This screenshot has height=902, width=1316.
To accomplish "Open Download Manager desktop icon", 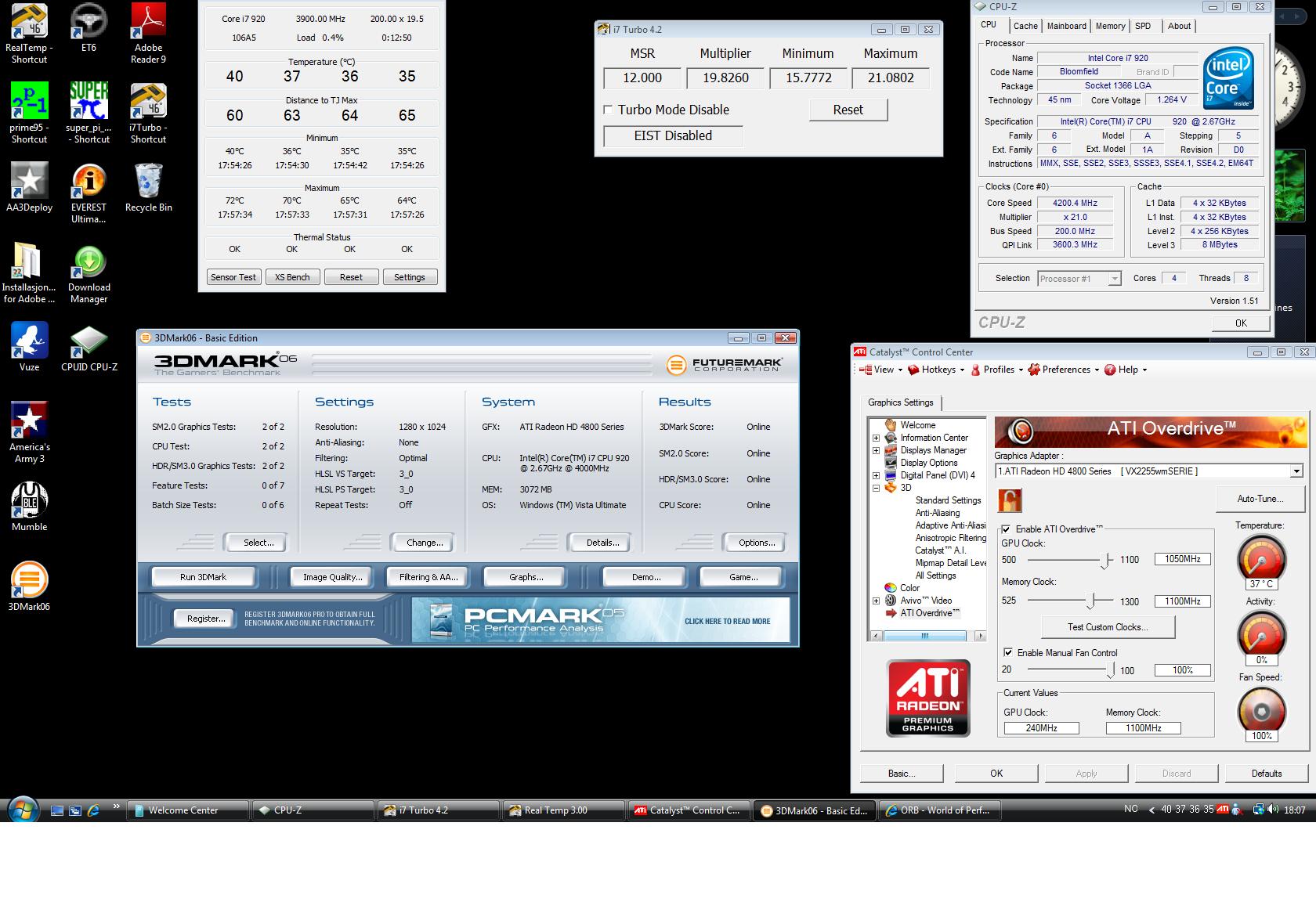I will click(89, 274).
